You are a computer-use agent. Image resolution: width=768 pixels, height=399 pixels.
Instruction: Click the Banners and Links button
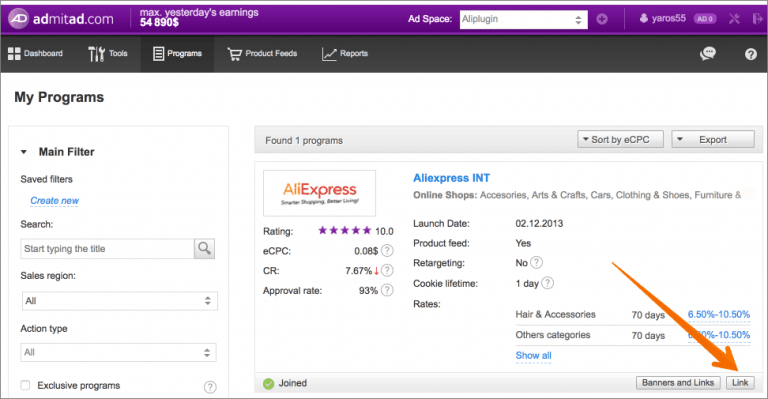[678, 382]
